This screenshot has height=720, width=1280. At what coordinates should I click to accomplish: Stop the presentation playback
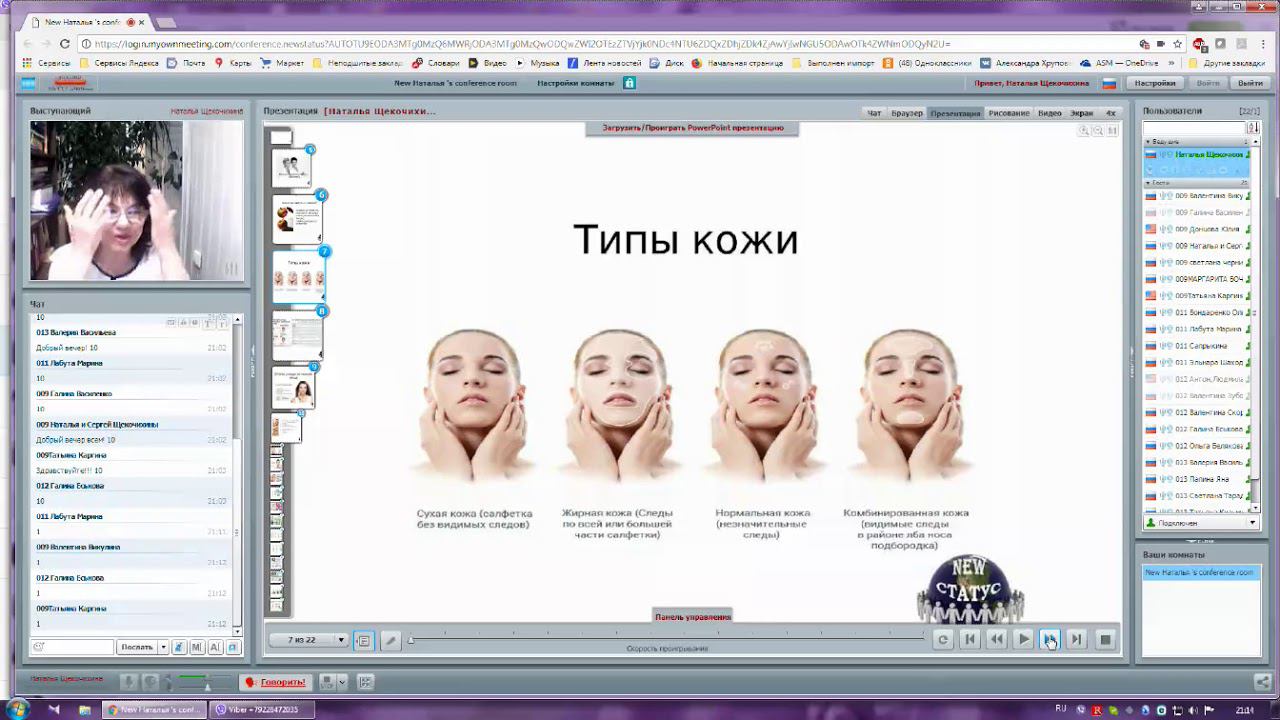pos(1105,640)
